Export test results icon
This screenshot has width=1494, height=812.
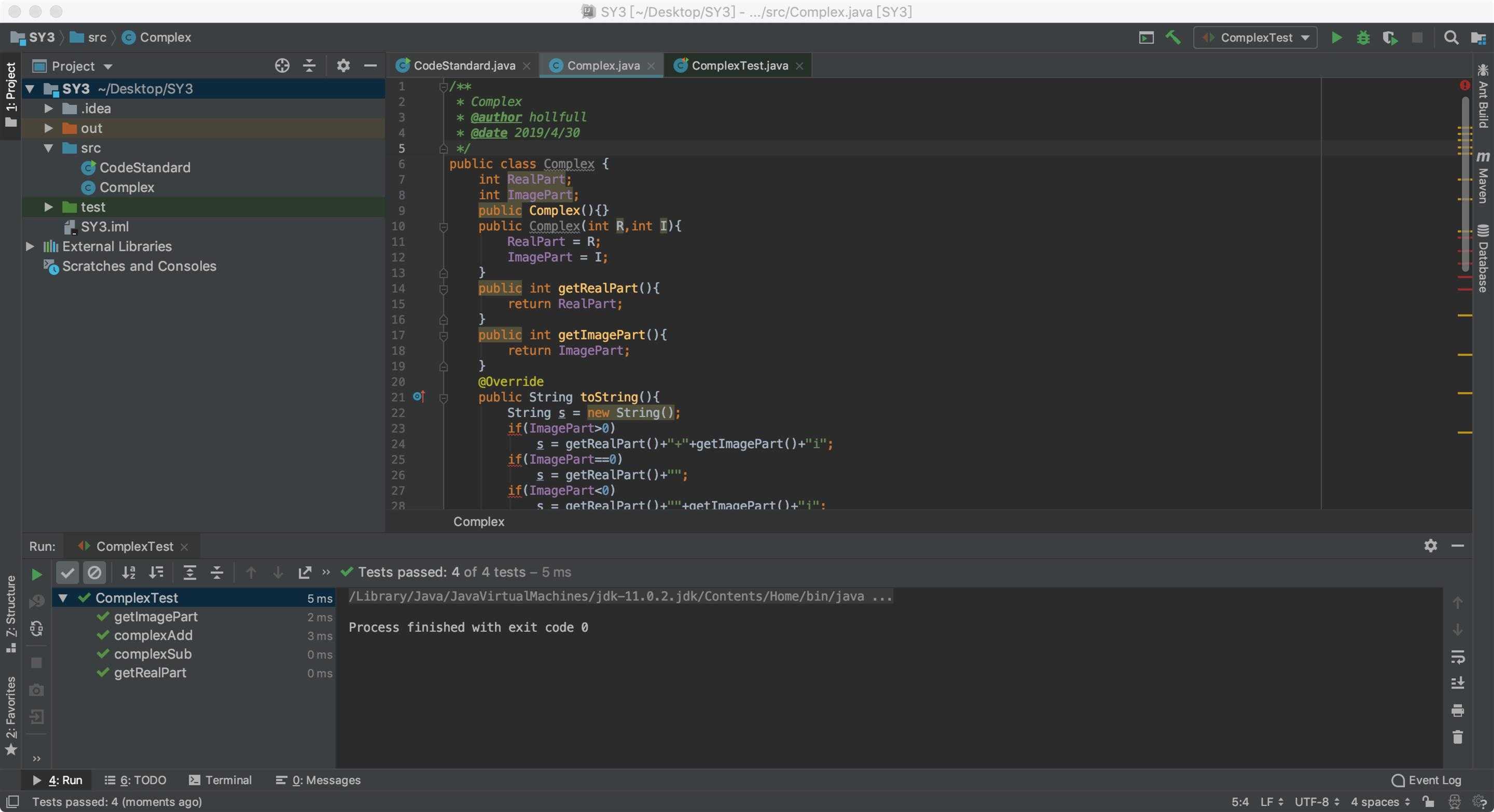click(305, 572)
